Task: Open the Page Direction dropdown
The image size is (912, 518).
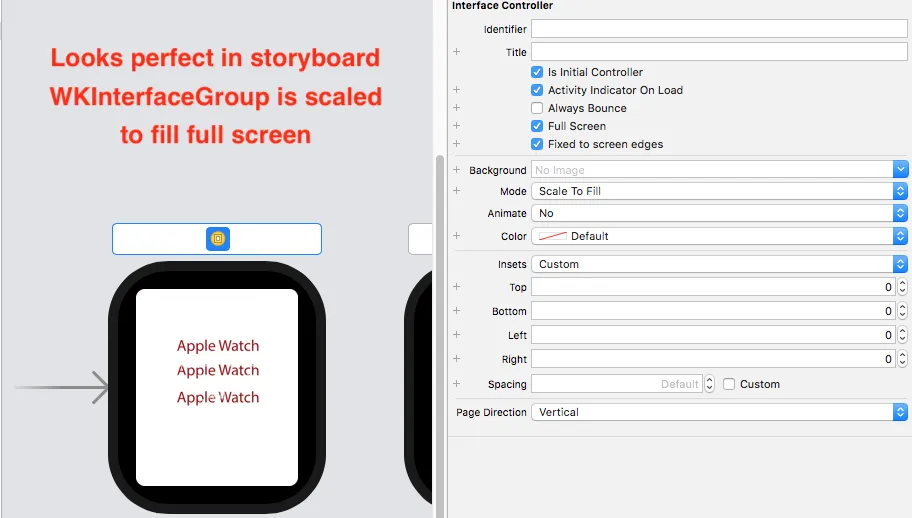Action: click(x=719, y=412)
